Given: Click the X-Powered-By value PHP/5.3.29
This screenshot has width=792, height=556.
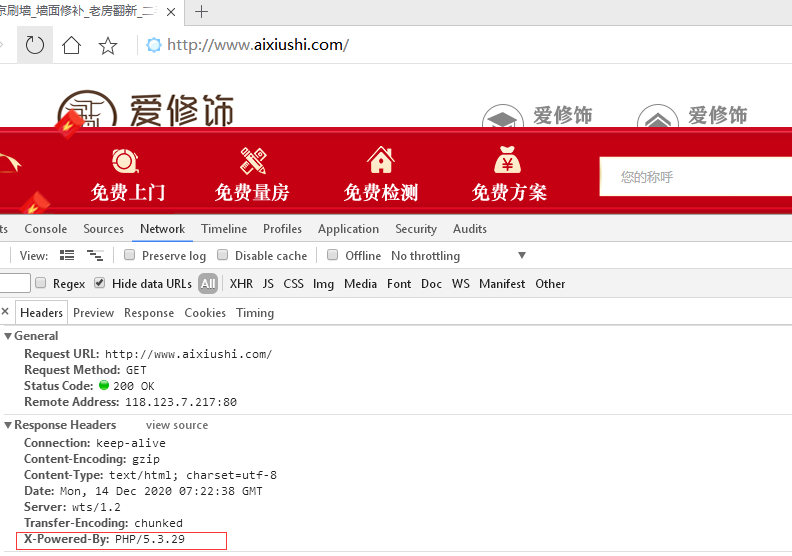Looking at the screenshot, I should tap(150, 539).
